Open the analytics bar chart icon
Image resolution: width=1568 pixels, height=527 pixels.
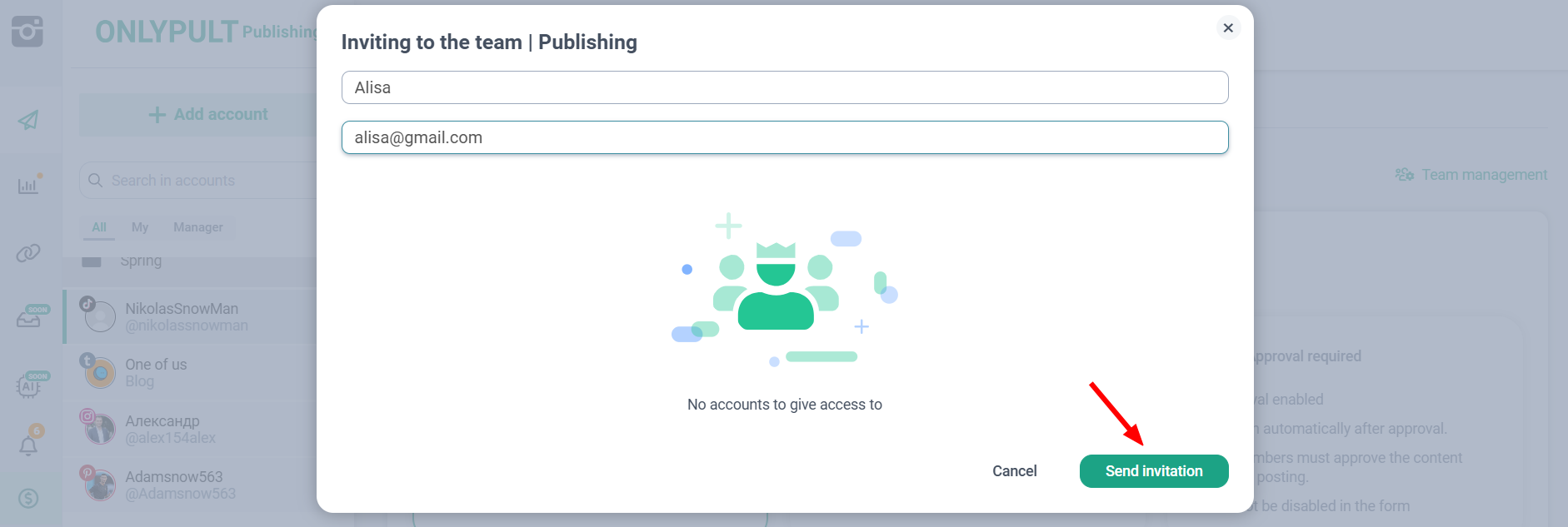28,185
